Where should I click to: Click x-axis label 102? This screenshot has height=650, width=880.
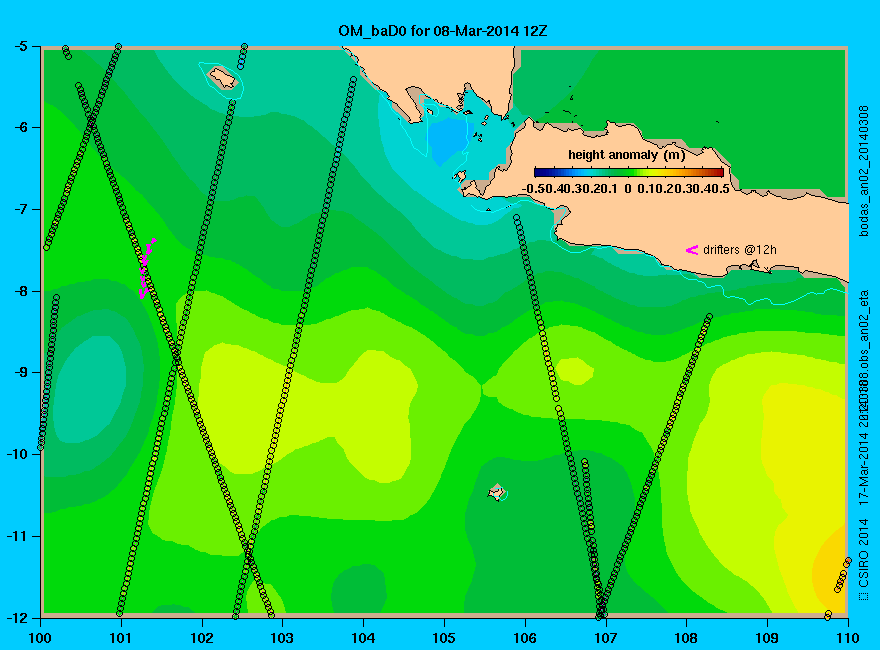[x=201, y=638]
